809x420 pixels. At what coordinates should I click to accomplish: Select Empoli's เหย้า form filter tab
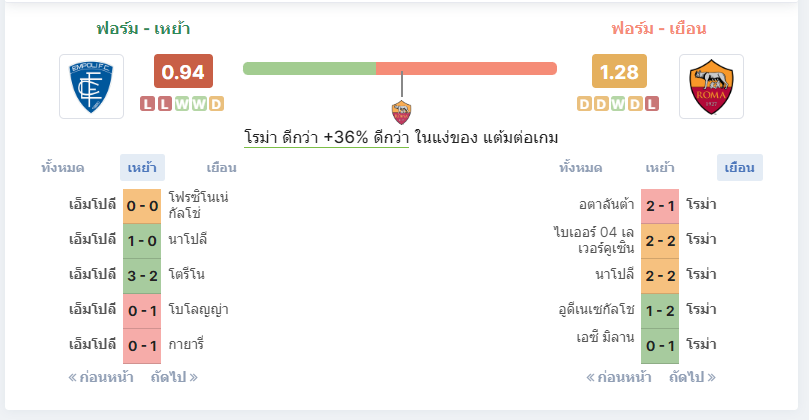pyautogui.click(x=142, y=168)
